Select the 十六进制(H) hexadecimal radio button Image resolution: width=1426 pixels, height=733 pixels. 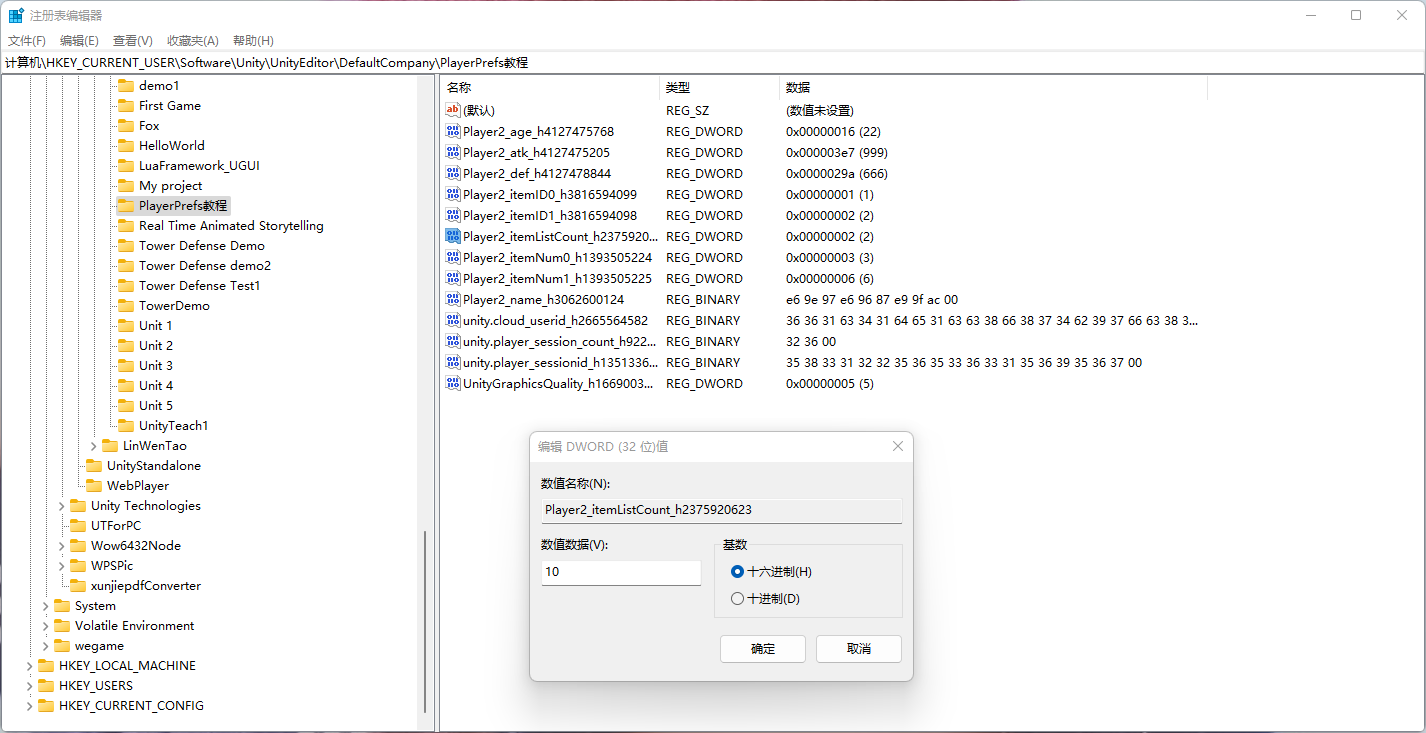[x=738, y=572]
